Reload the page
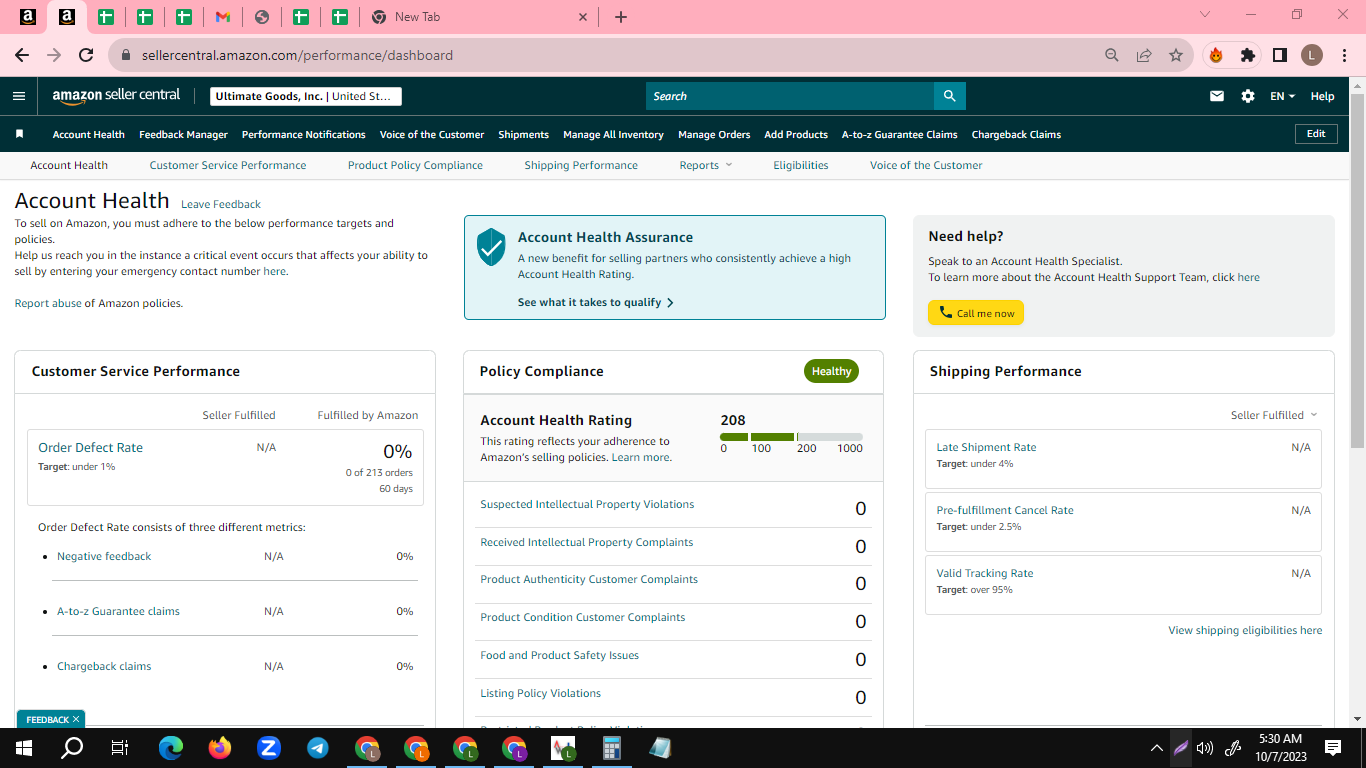 click(x=86, y=55)
